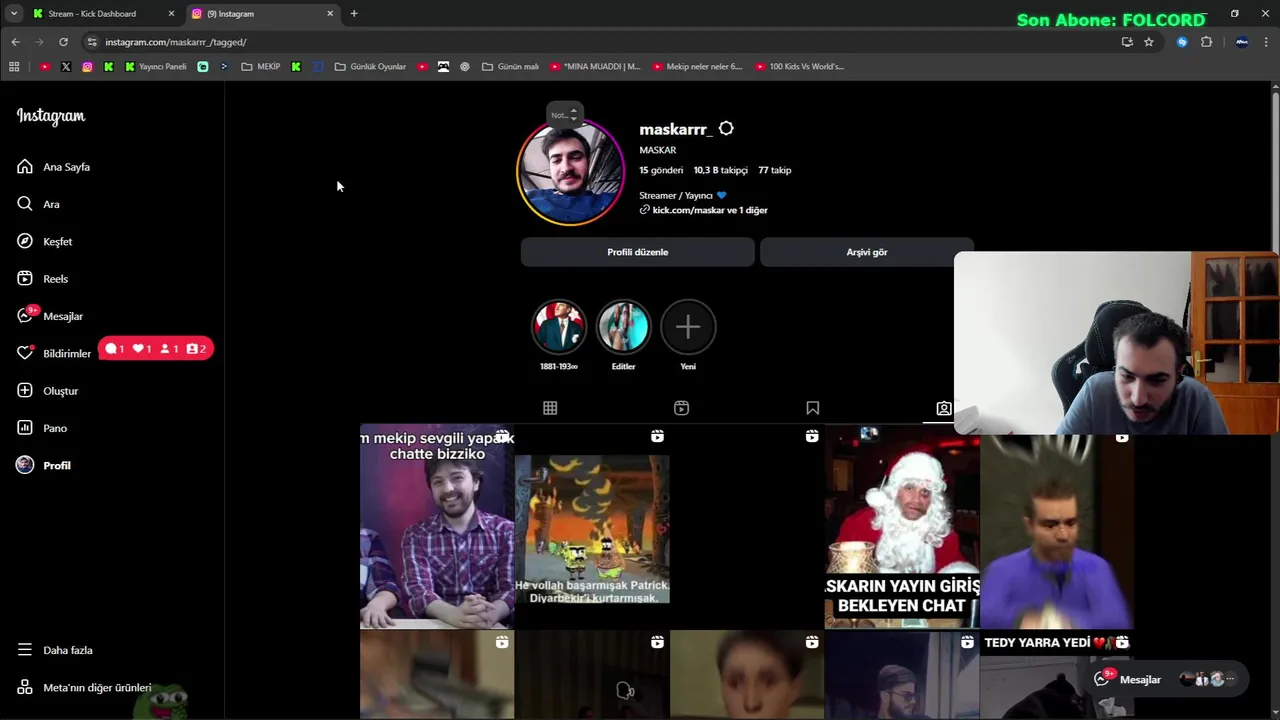
Task: Click the Not bubble above profile picture
Action: pyautogui.click(x=564, y=115)
